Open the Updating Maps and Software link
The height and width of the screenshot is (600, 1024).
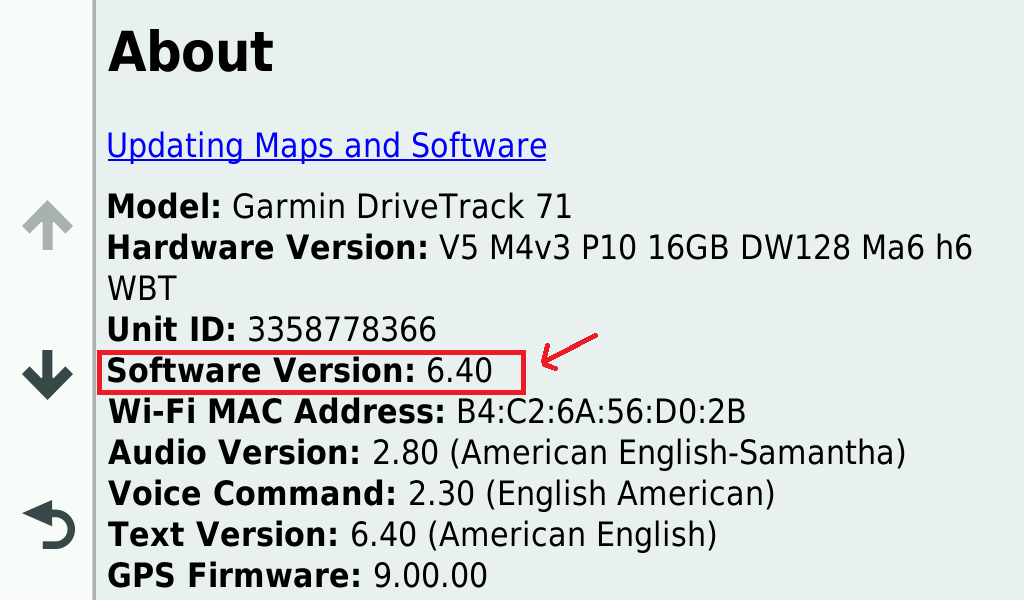[x=326, y=146]
